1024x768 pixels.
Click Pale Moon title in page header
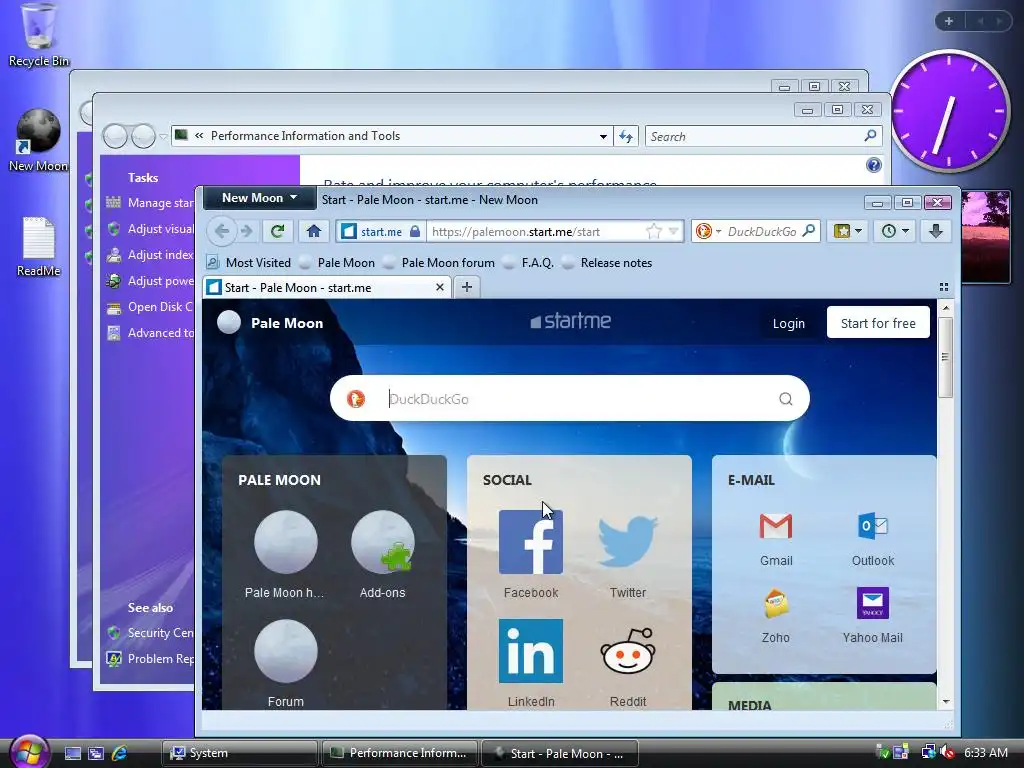(x=287, y=323)
